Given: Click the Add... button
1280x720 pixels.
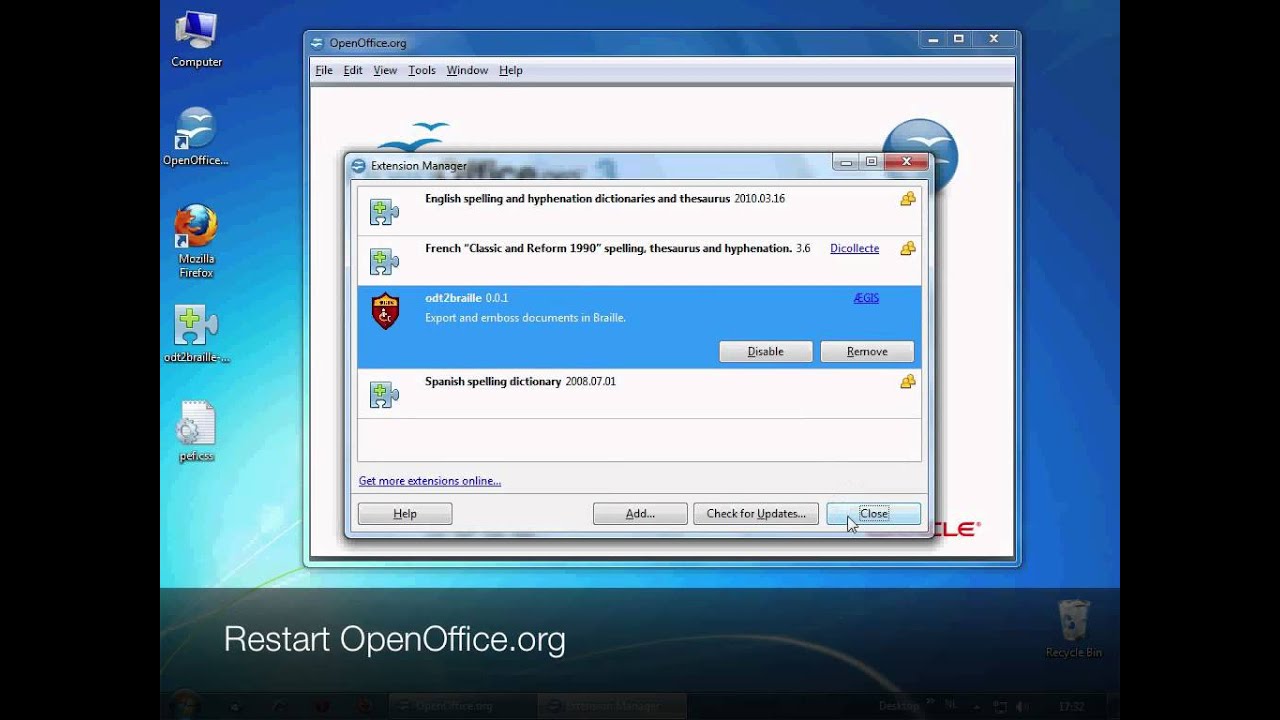Looking at the screenshot, I should (640, 513).
